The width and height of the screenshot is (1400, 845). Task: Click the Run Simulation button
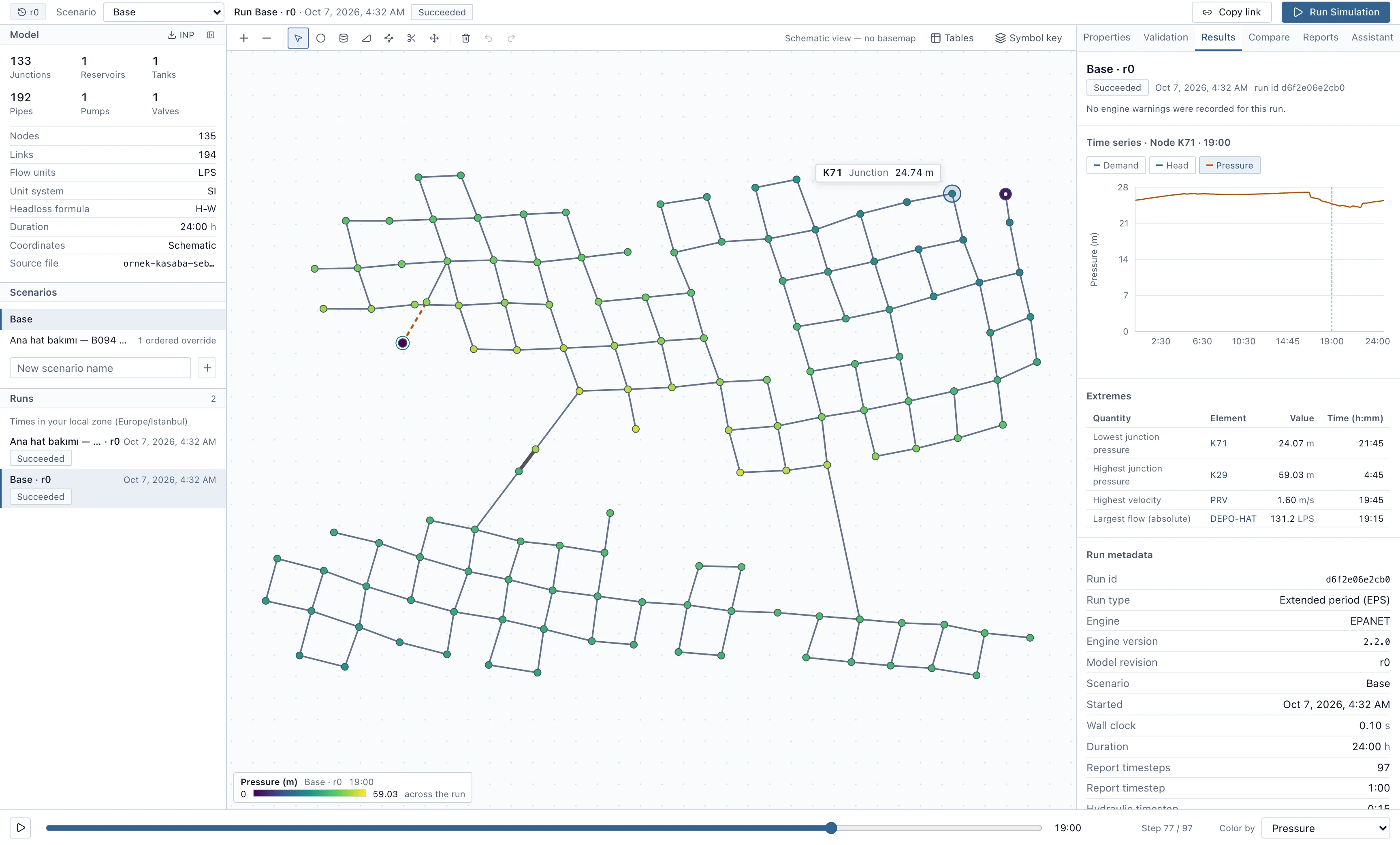(x=1336, y=12)
